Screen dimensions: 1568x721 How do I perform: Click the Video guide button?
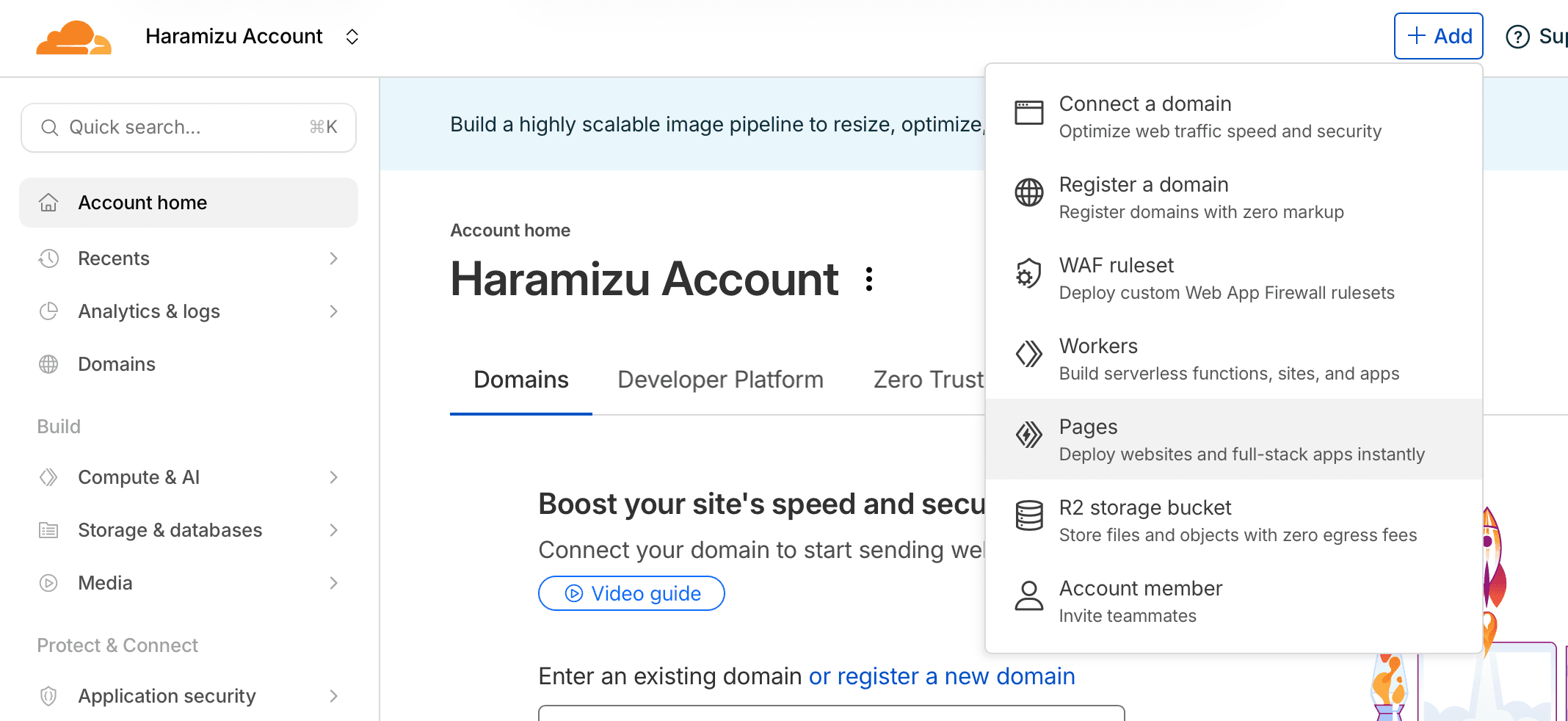(631, 593)
